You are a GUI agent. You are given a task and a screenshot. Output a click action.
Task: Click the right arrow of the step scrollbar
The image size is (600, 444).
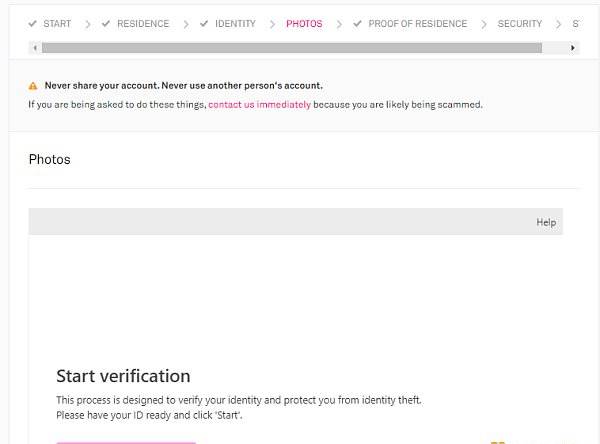point(572,48)
